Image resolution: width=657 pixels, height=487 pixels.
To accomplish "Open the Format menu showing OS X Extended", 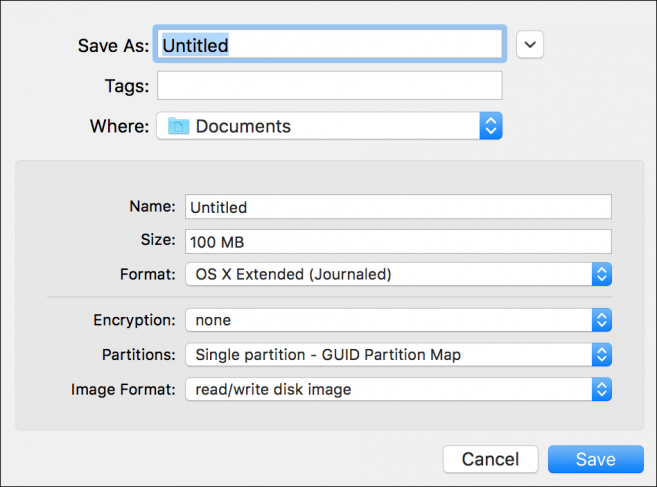I will coord(388,274).
